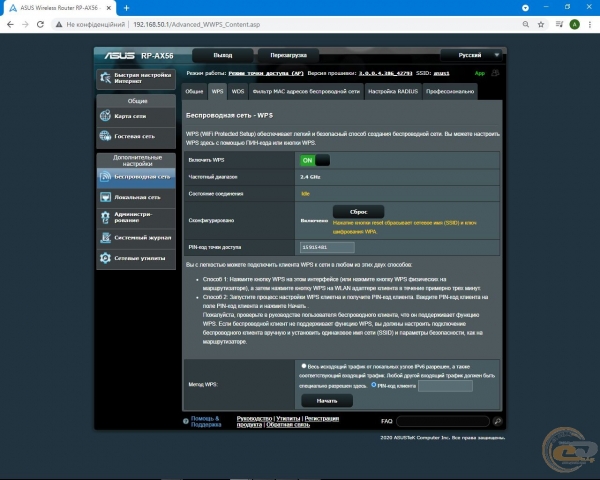Click the Начать start button
The width and height of the screenshot is (600, 480).
pos(327,401)
